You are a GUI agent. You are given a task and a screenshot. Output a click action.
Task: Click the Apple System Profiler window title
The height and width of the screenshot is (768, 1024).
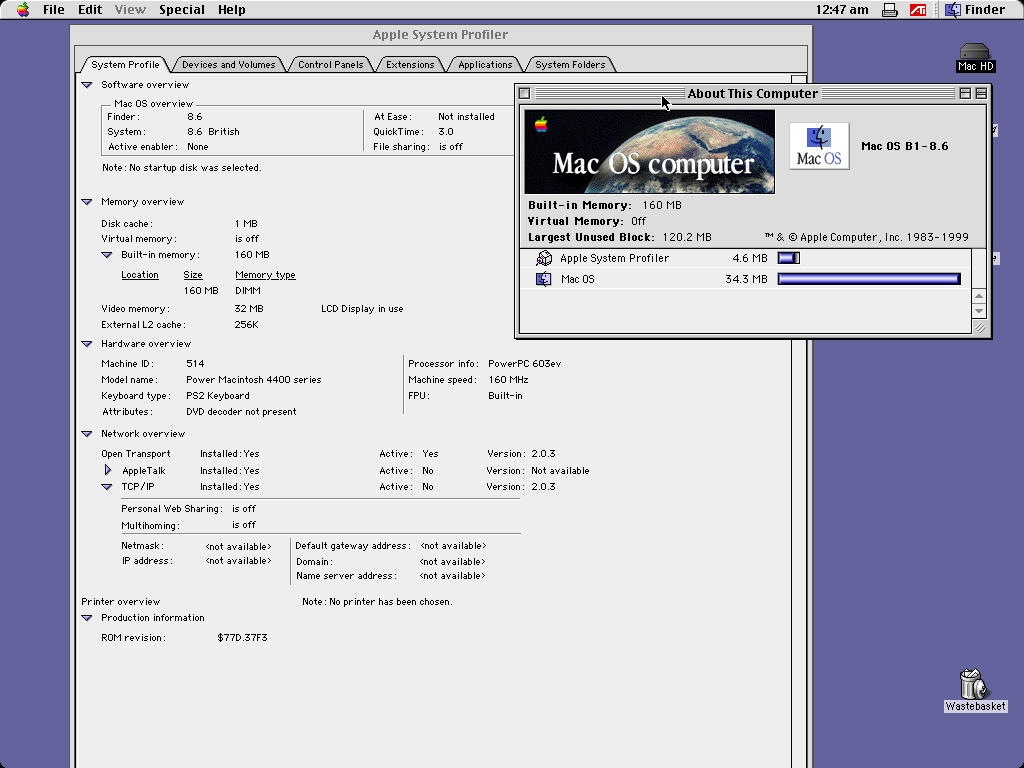440,35
